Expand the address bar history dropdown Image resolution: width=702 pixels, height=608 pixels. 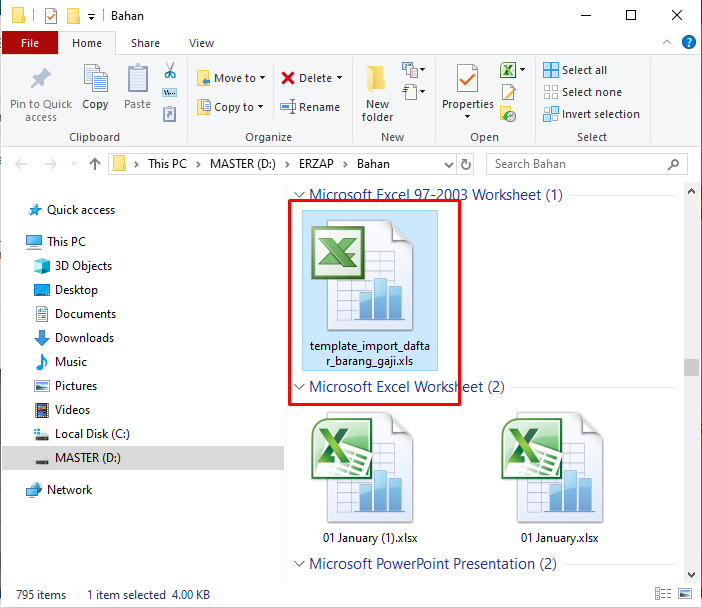(x=449, y=165)
